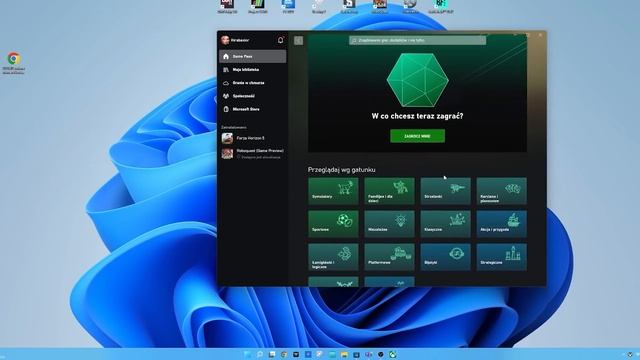Open the user profile avatar
Viewport: 640px width, 360px height.
click(225, 40)
